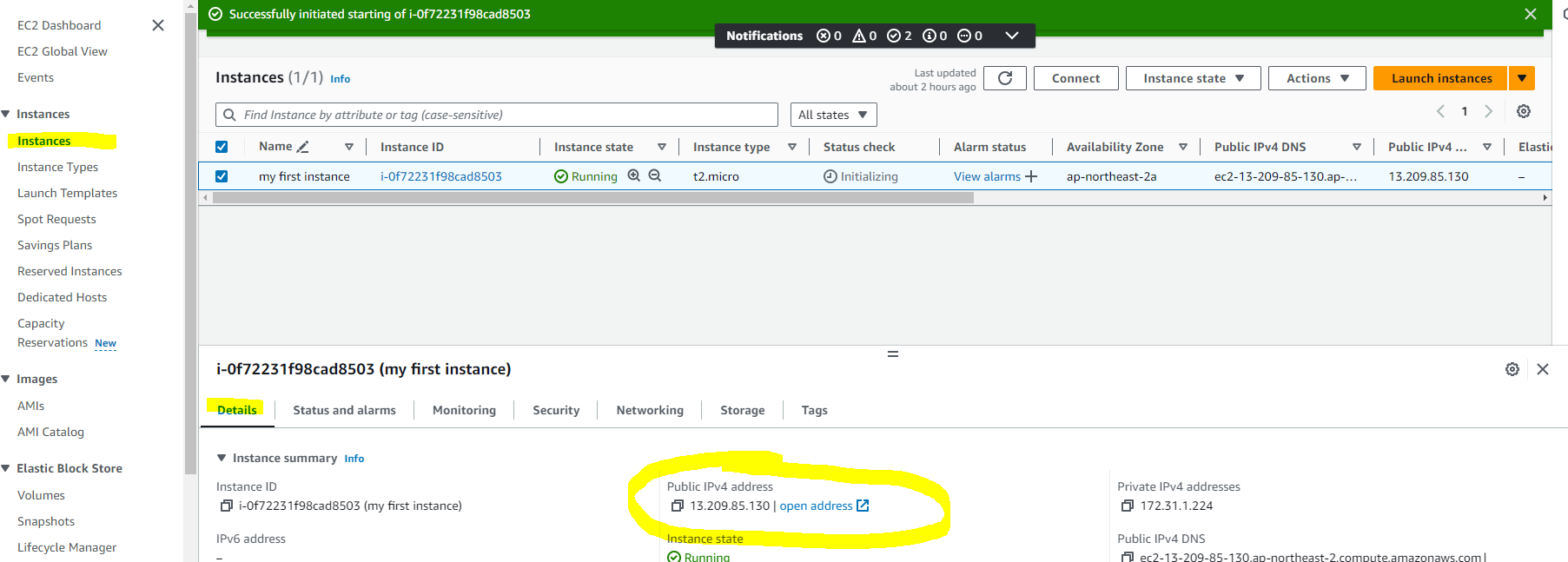This screenshot has width=1568, height=562.
Task: Click the Launch instances button
Action: [x=1441, y=78]
